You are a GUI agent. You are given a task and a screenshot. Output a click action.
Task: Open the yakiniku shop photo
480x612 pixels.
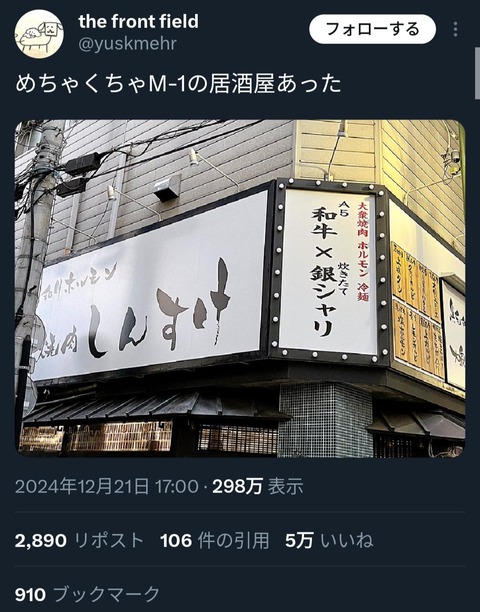point(240,288)
